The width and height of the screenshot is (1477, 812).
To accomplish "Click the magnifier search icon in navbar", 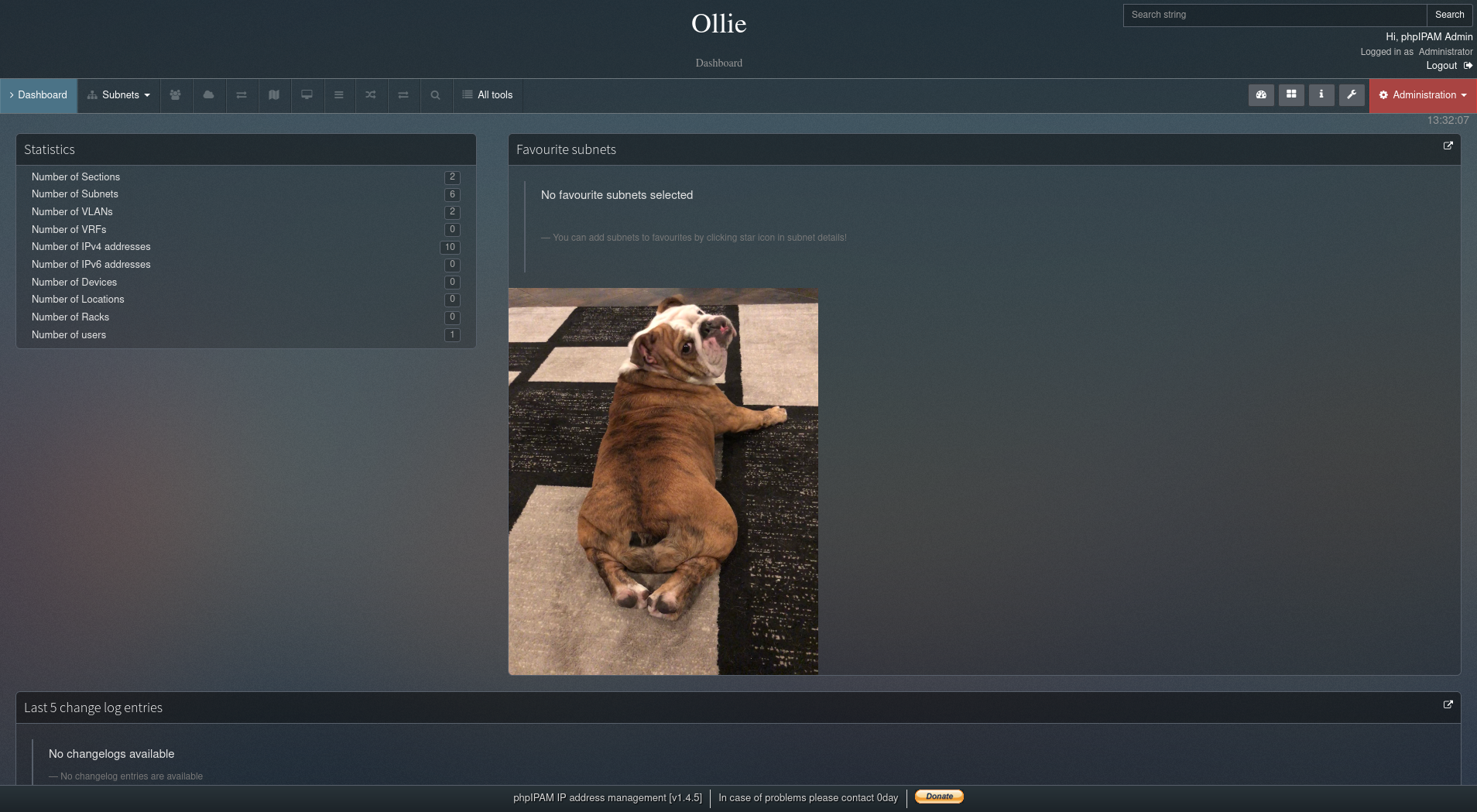I will click(435, 95).
